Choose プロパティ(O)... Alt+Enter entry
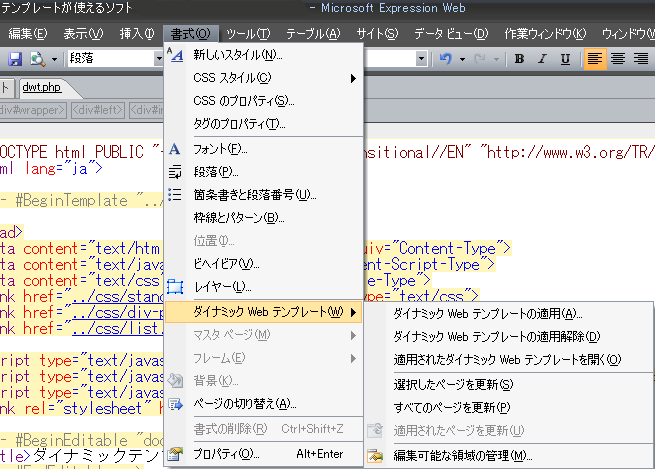This screenshot has width=655, height=469. pyautogui.click(x=264, y=454)
